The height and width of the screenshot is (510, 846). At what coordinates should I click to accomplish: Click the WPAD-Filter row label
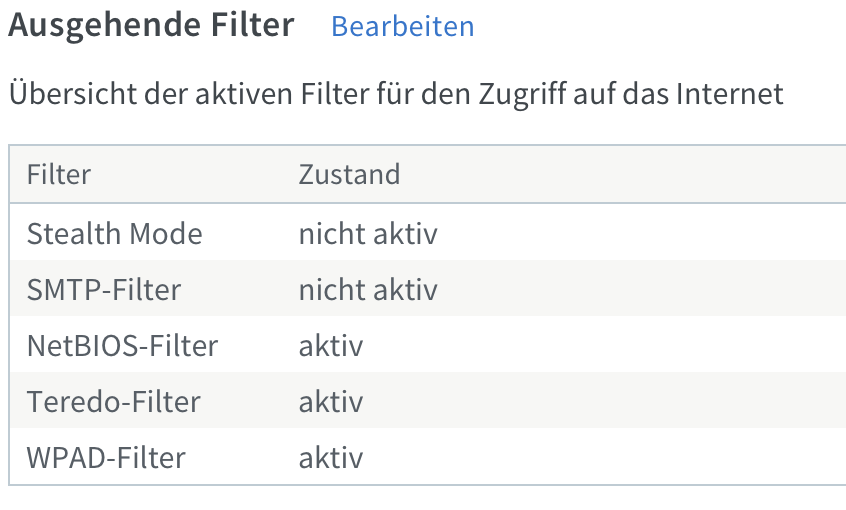[x=106, y=458]
